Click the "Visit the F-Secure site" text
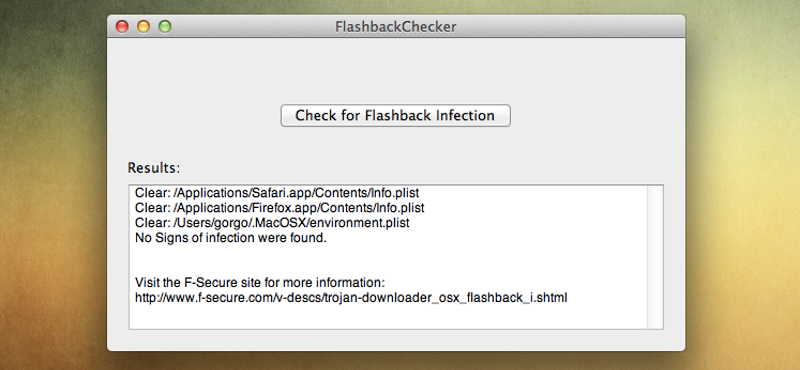 point(260,283)
